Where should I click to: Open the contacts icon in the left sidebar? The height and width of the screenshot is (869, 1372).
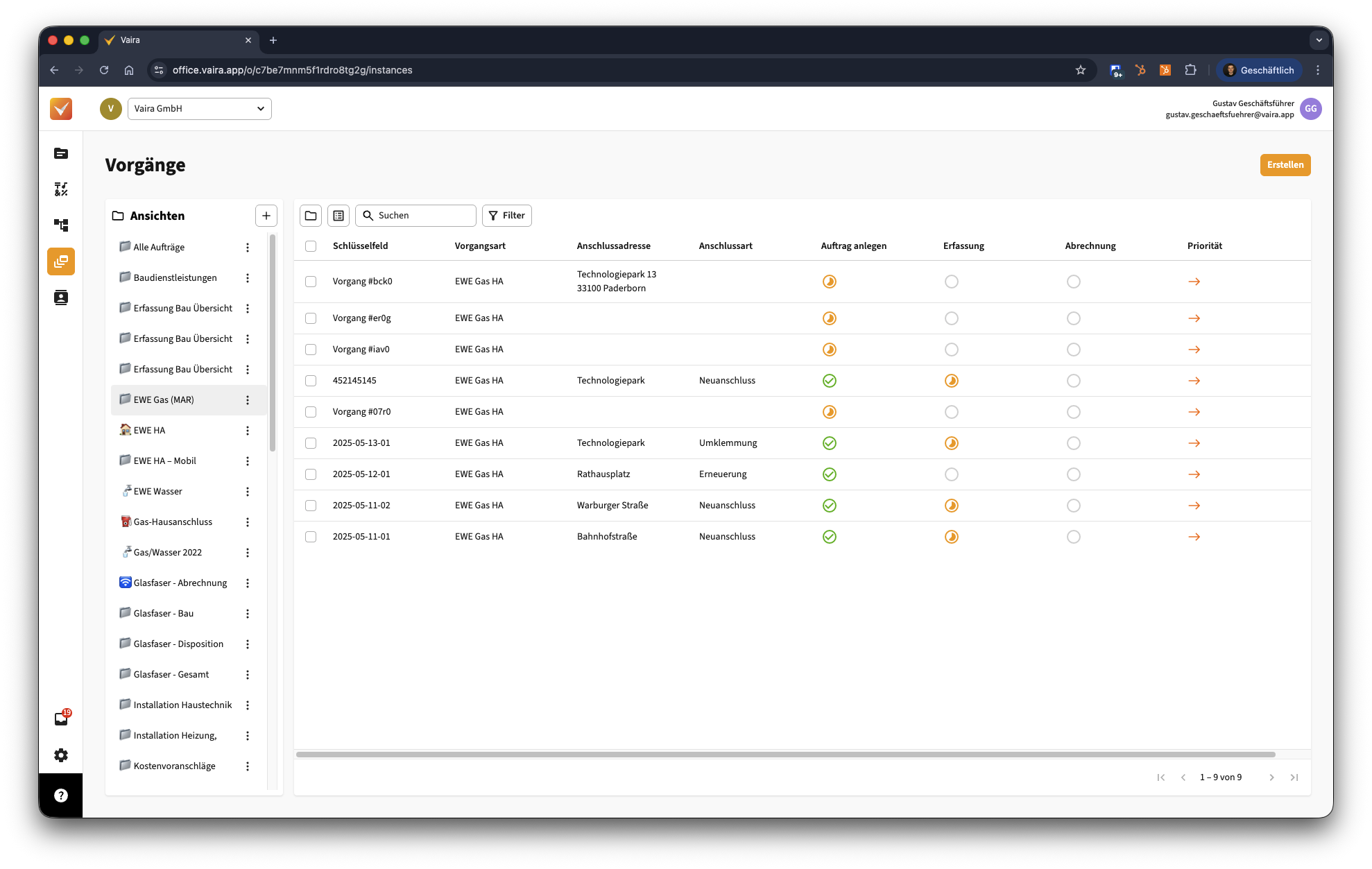pyautogui.click(x=61, y=298)
